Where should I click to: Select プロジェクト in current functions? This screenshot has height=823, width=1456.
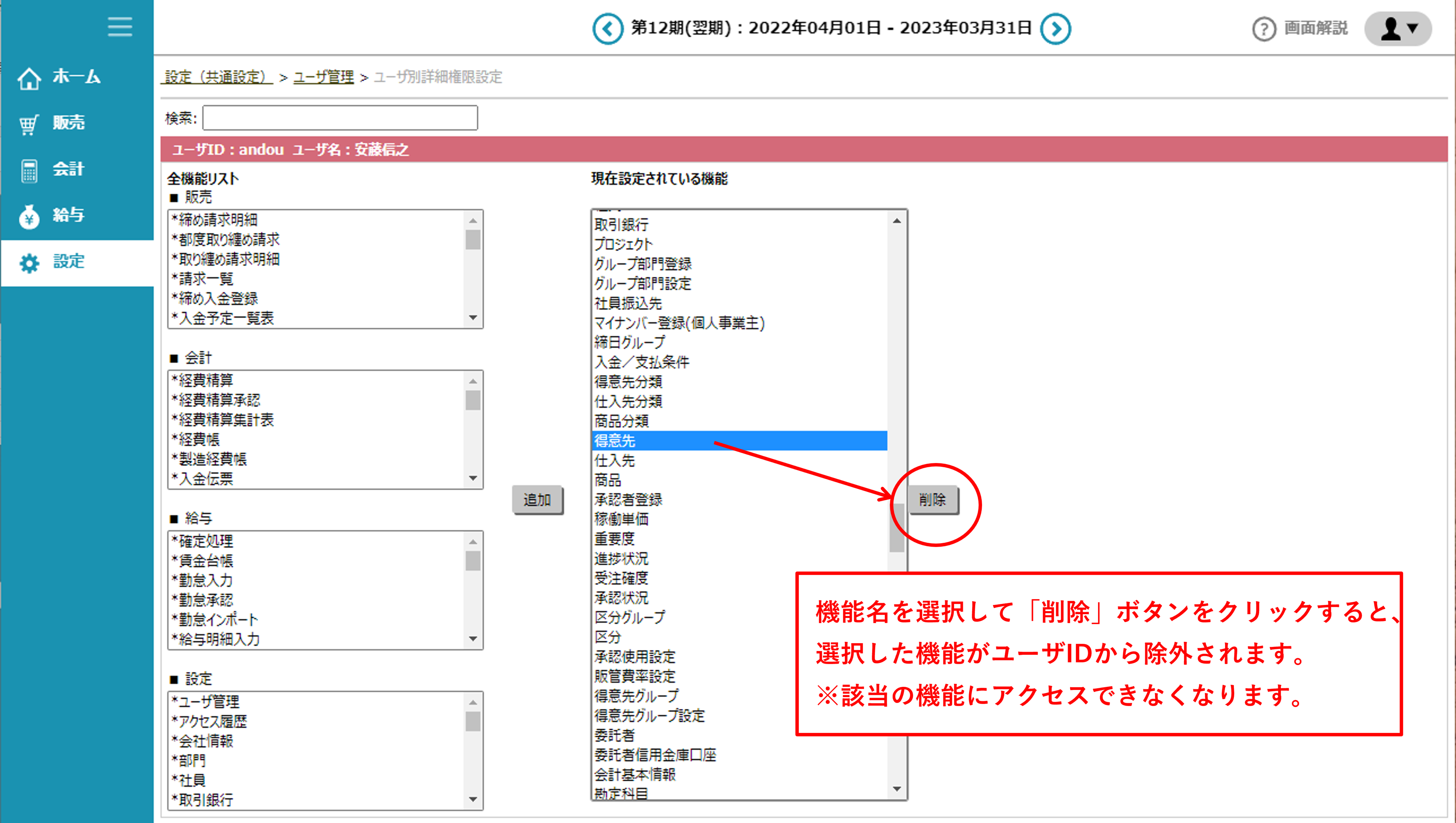click(739, 244)
